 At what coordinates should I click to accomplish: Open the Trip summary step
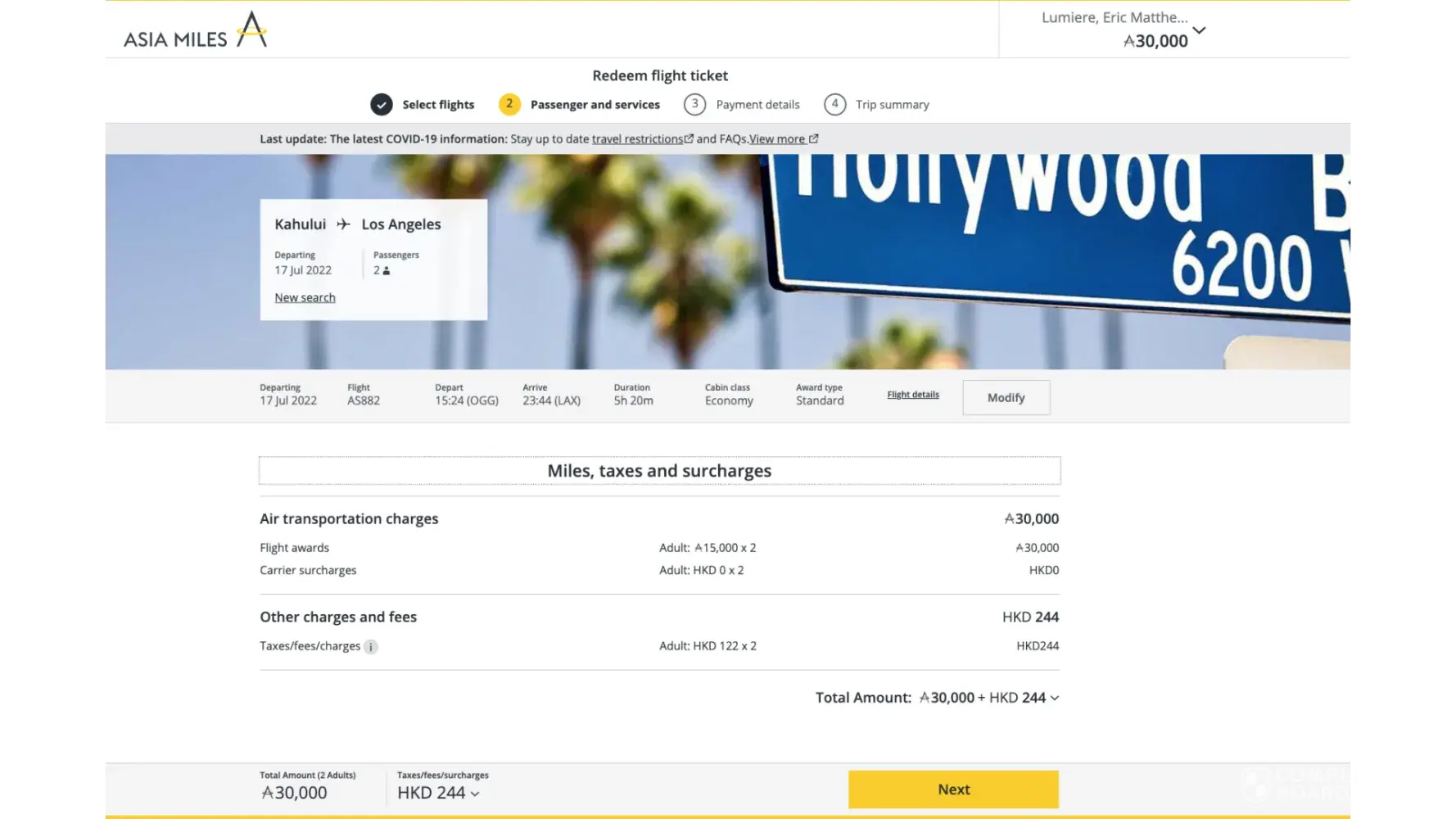892,105
